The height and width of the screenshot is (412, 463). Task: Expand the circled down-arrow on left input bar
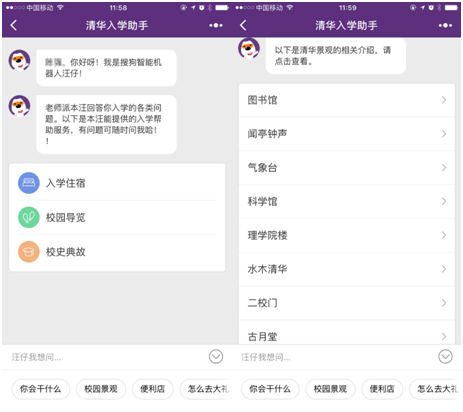click(216, 357)
